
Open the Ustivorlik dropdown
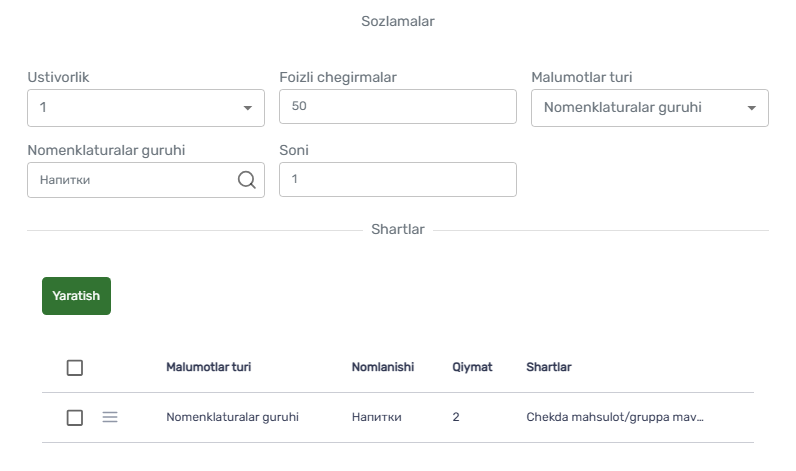146,108
